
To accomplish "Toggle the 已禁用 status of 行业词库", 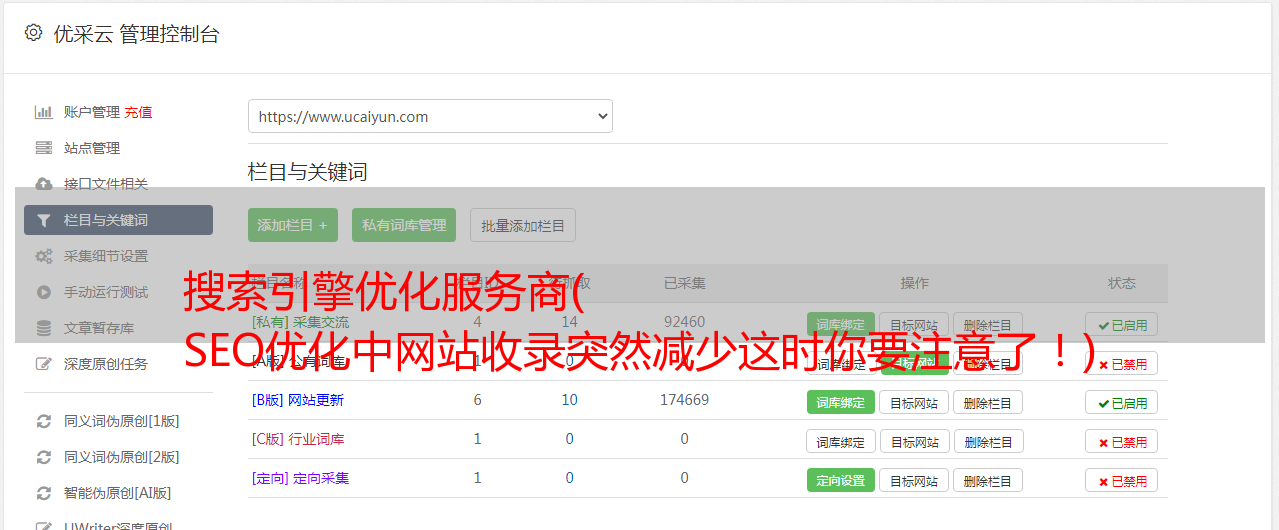I will (x=1122, y=441).
